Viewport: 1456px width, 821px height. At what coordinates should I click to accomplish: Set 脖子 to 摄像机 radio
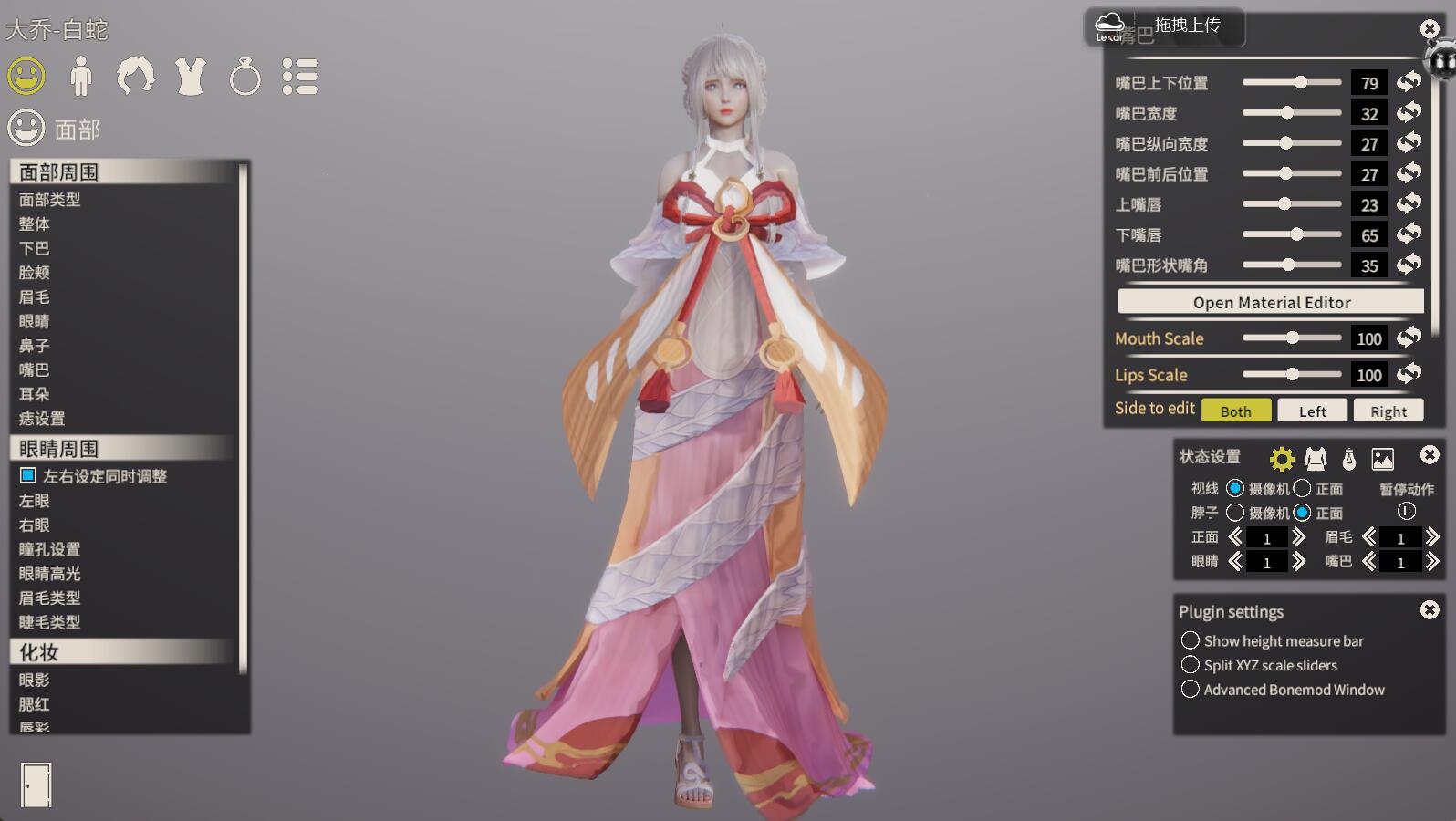pos(1235,513)
